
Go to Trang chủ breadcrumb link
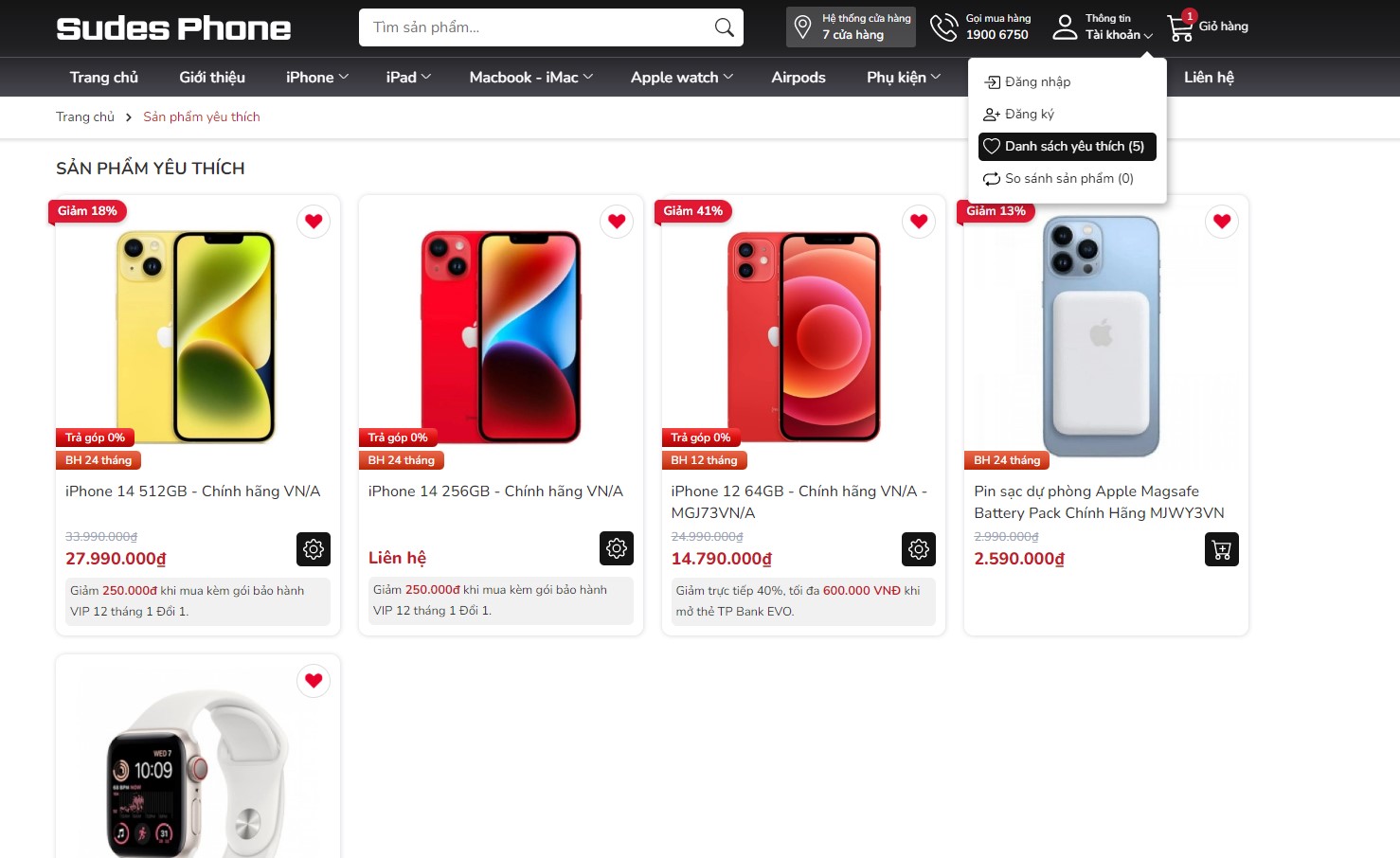[x=84, y=117]
